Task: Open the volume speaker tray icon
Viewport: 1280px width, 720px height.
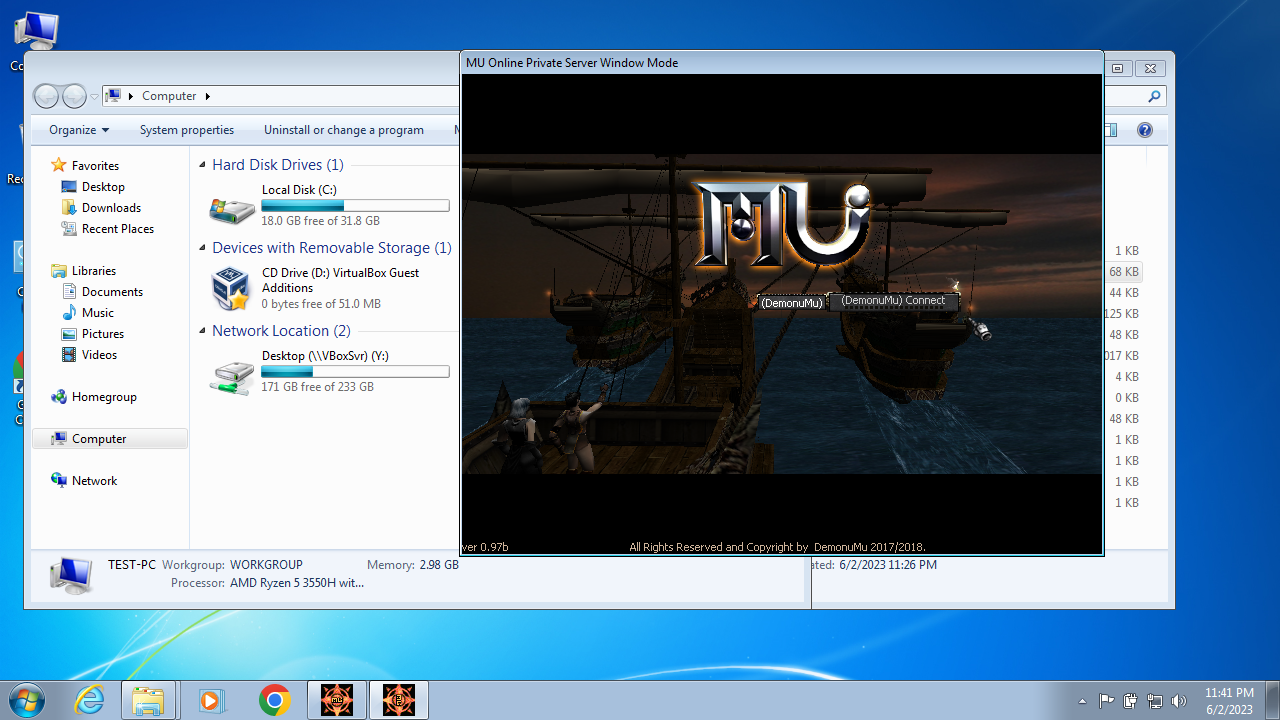Action: [x=1178, y=701]
